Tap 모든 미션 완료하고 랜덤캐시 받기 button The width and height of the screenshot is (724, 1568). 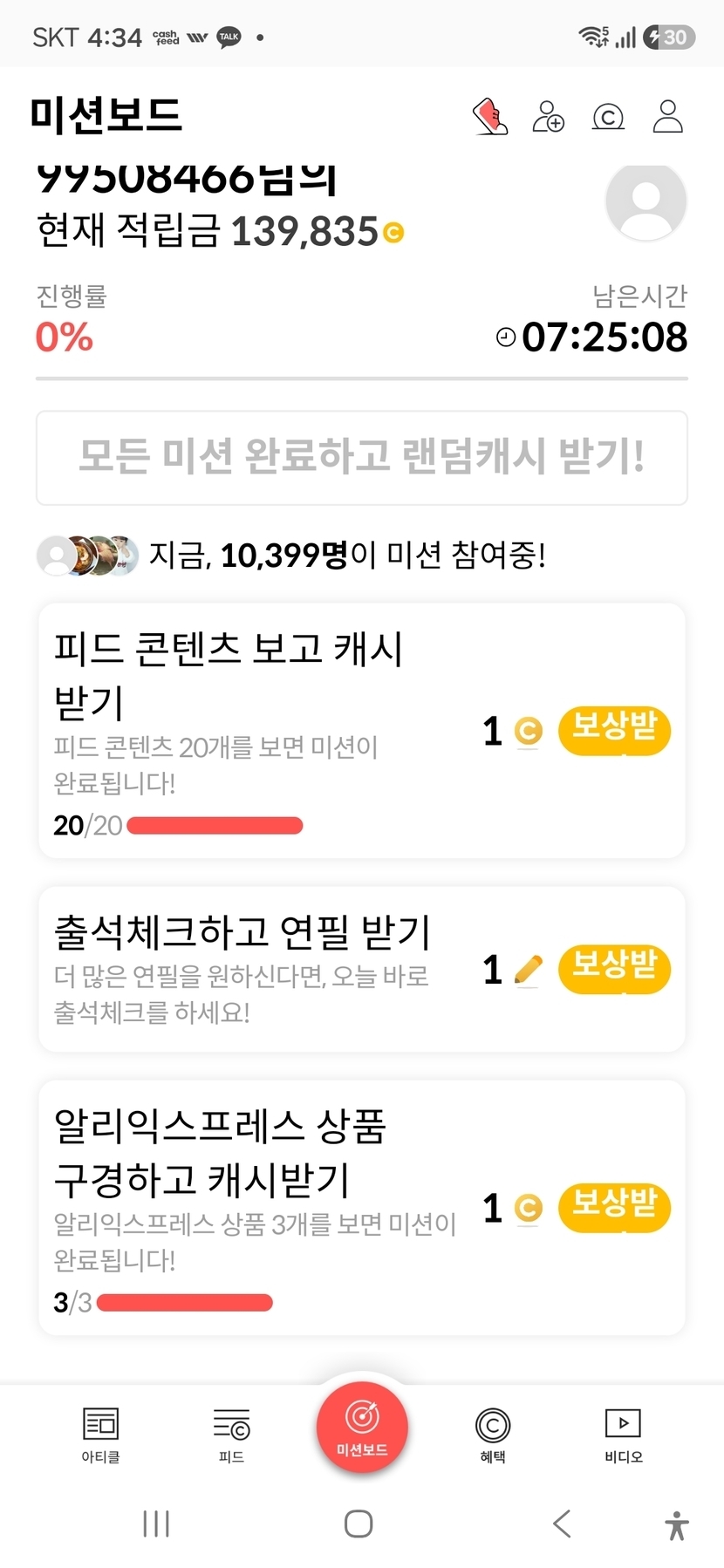pyautogui.click(x=362, y=458)
